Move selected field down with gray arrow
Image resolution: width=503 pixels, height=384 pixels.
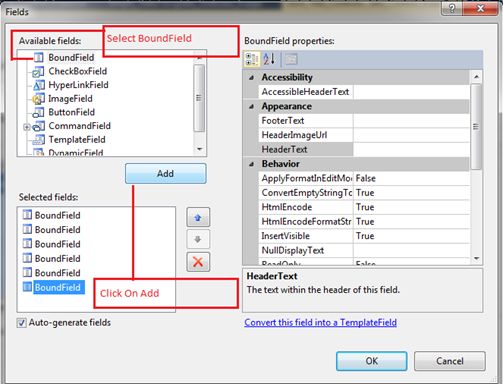198,239
